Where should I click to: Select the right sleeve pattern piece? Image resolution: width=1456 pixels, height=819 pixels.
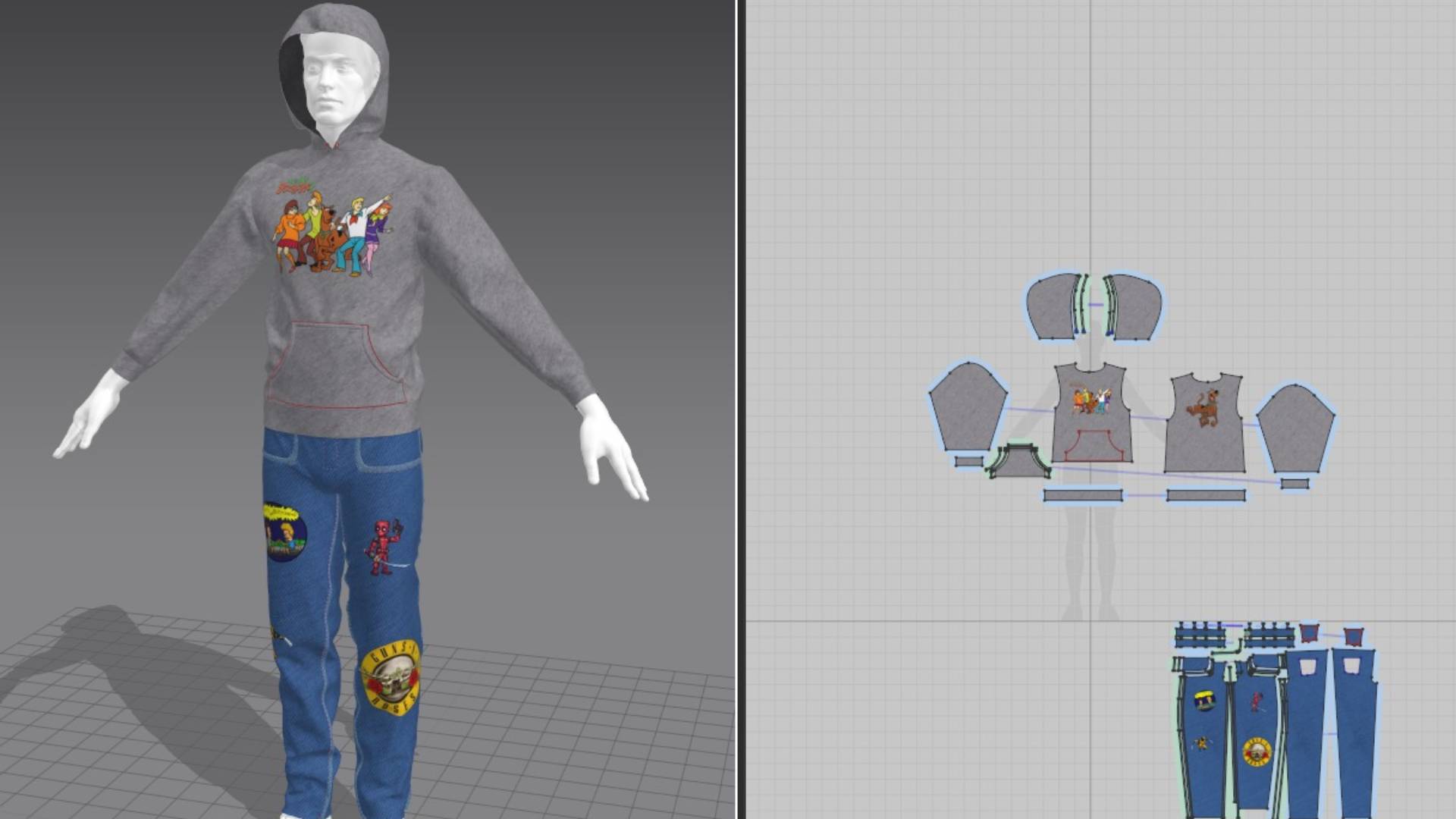[1296, 428]
